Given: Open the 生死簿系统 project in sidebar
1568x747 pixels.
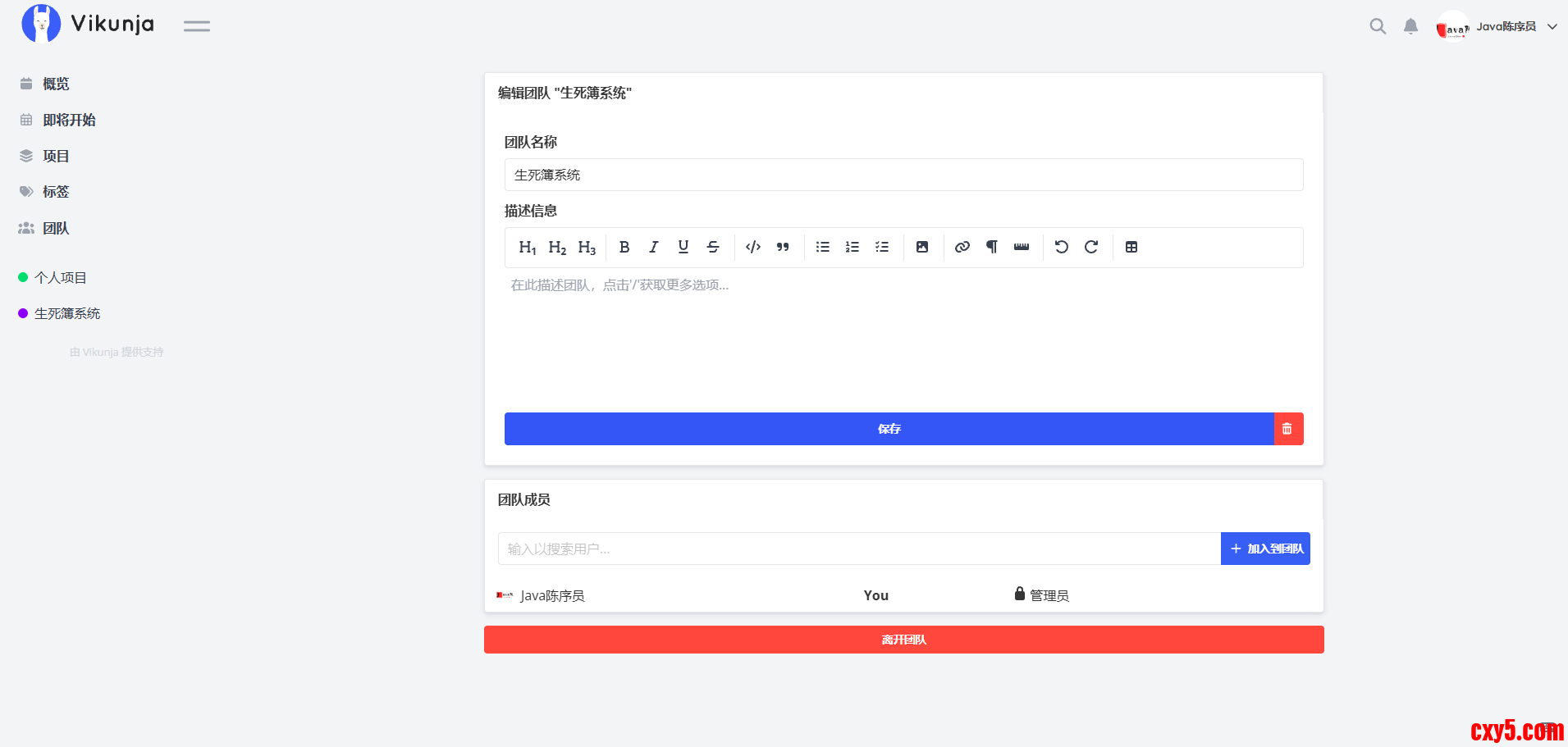Looking at the screenshot, I should 67,313.
